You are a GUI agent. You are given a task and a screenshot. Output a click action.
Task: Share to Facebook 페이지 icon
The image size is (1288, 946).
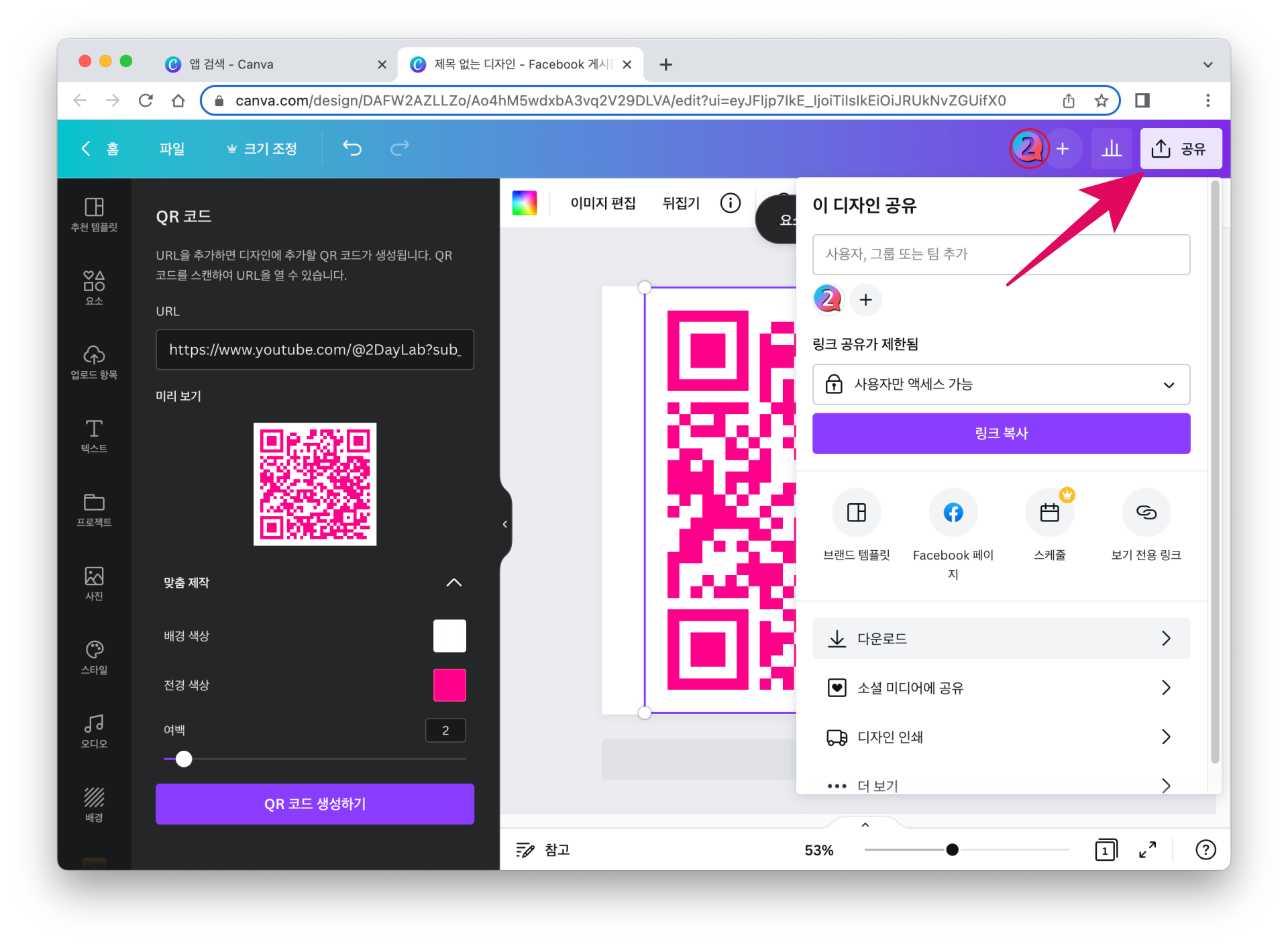tap(953, 513)
